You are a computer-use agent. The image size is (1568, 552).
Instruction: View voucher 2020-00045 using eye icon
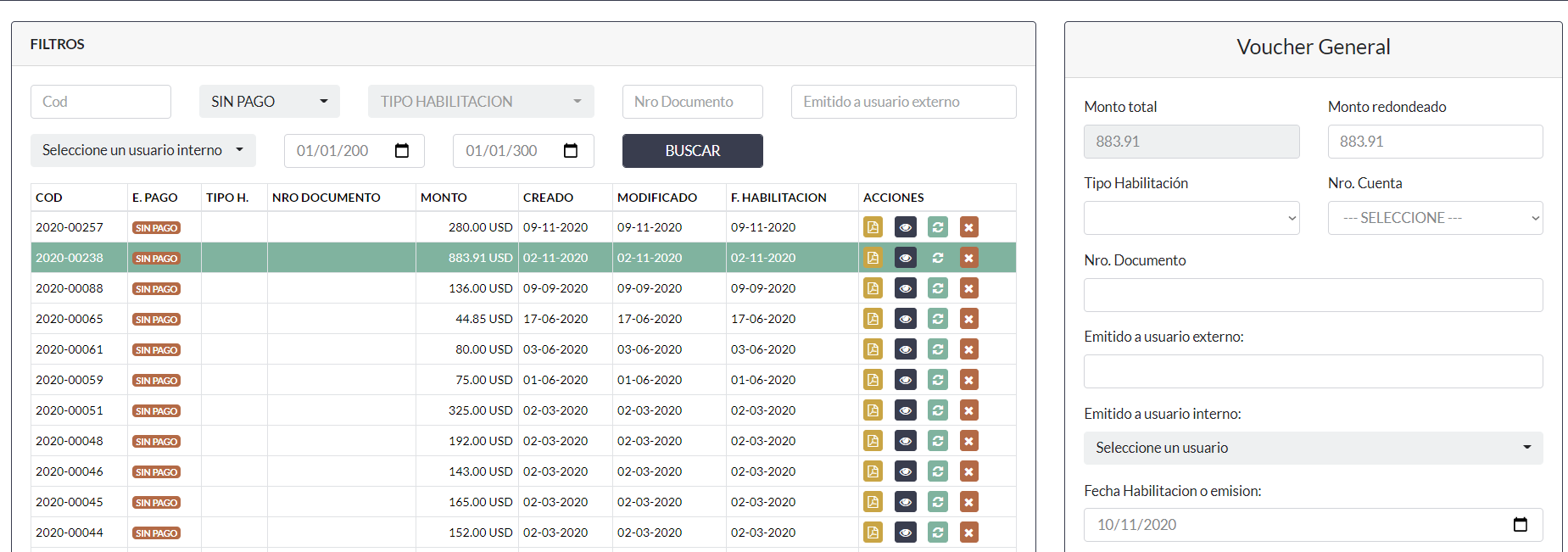tap(905, 502)
